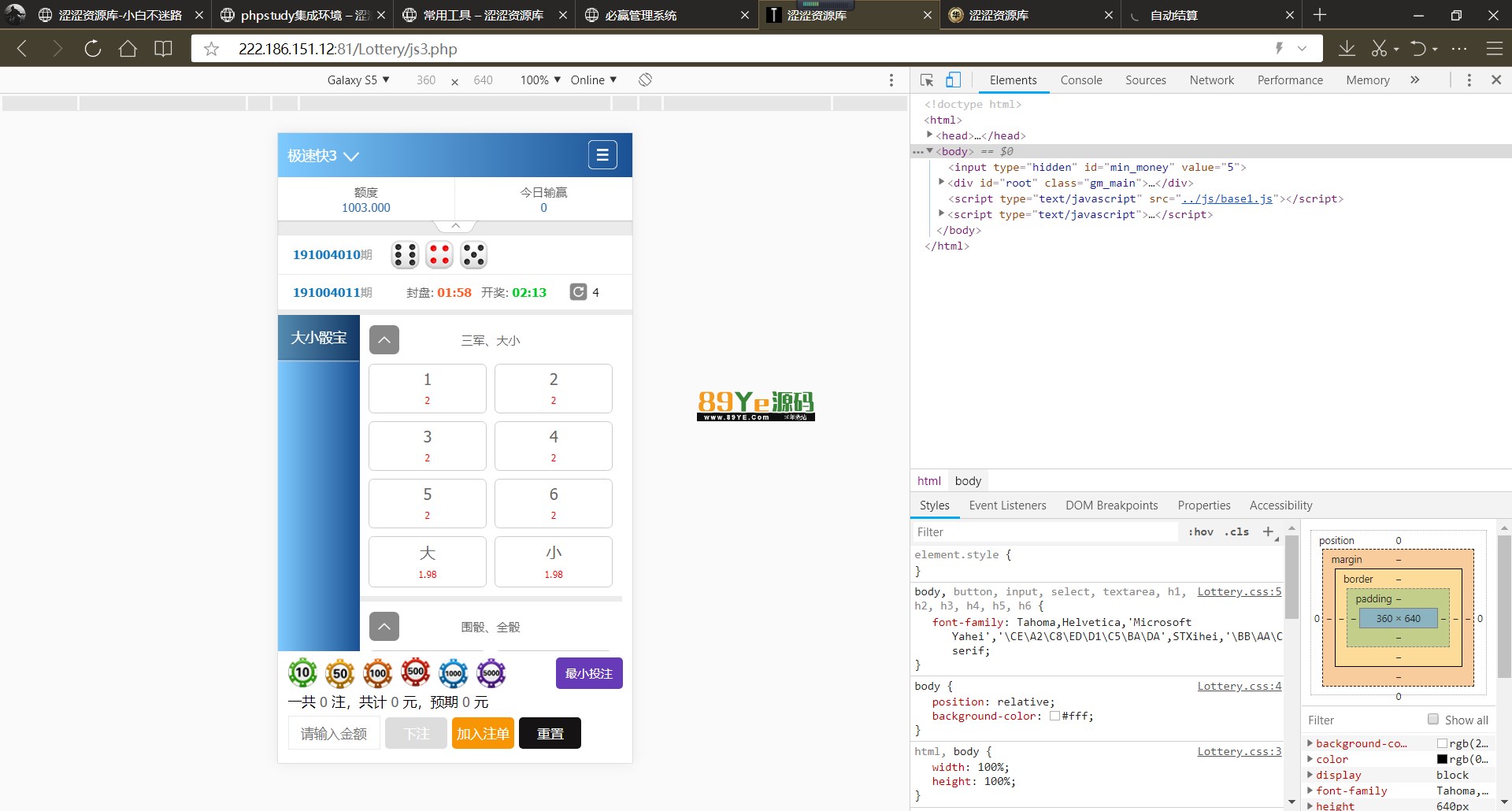Toggle the .cls class editor
Viewport: 1512px width, 811px height.
(1236, 531)
